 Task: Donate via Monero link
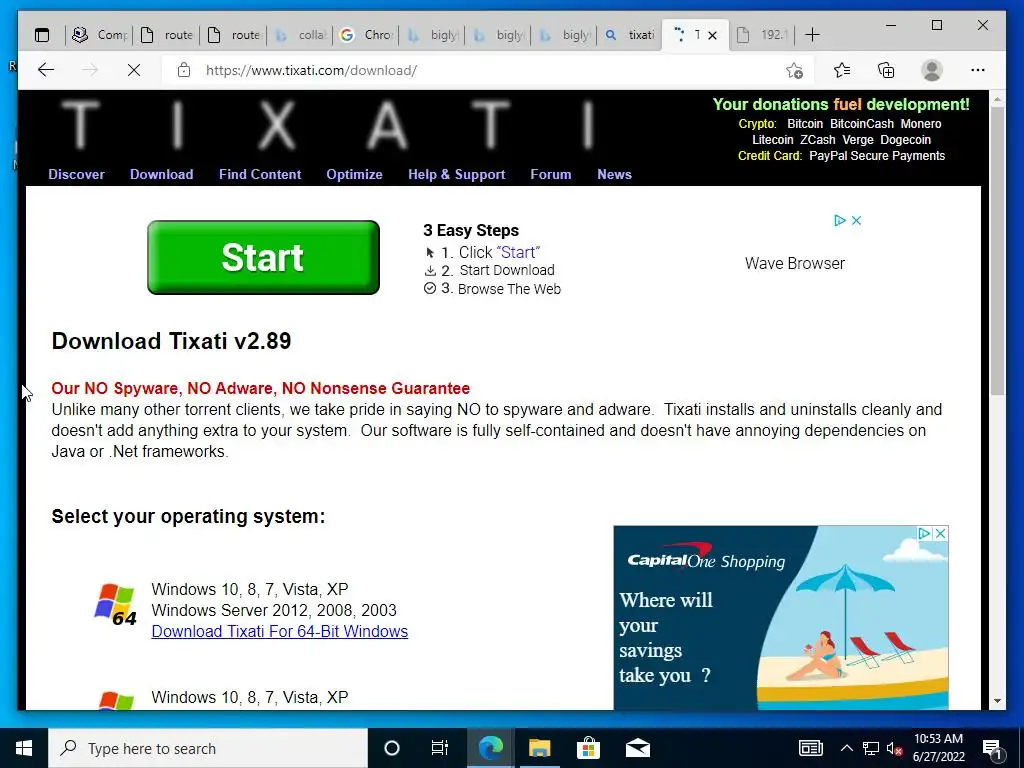921,124
